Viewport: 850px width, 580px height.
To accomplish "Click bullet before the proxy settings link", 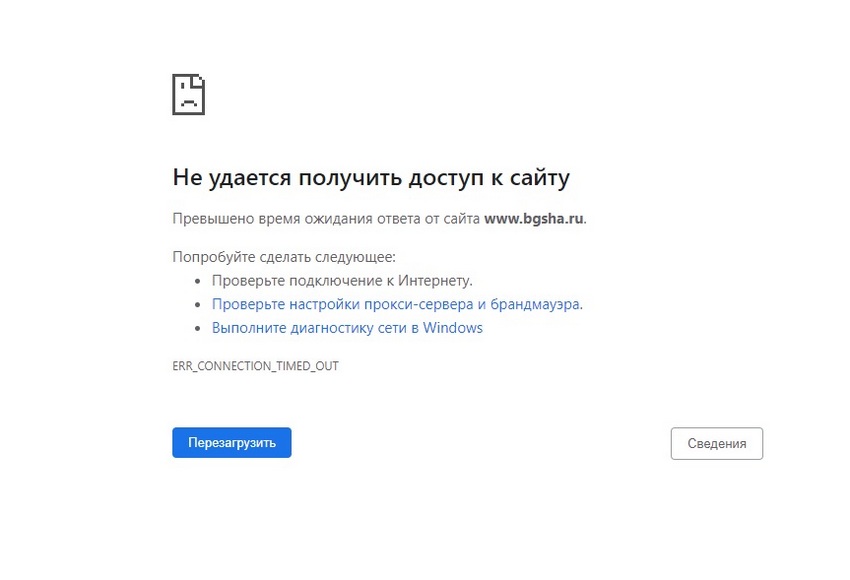I will click(x=199, y=305).
